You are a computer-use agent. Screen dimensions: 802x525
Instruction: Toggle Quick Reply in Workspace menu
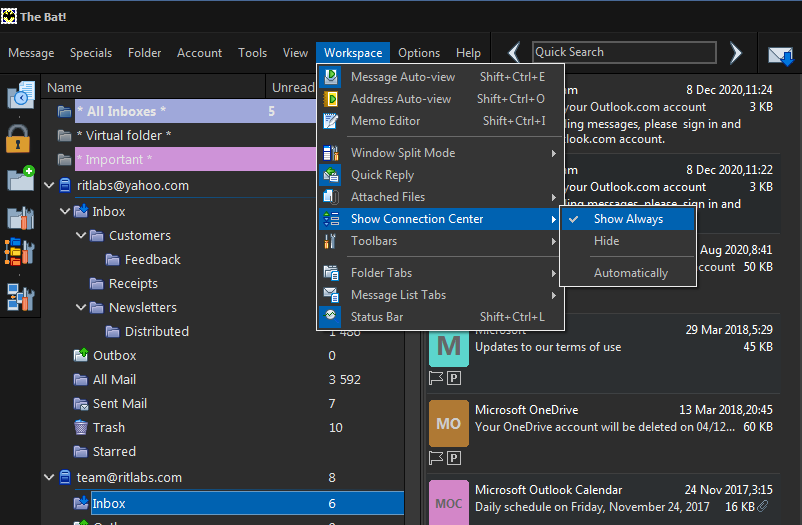click(440, 175)
